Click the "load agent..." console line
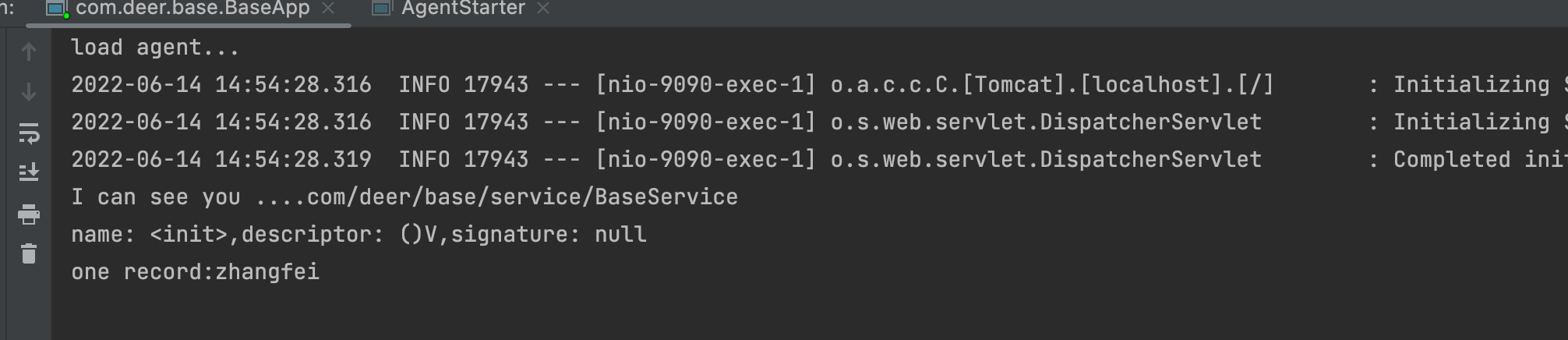Viewport: 1568px width, 340px height. tap(155, 48)
